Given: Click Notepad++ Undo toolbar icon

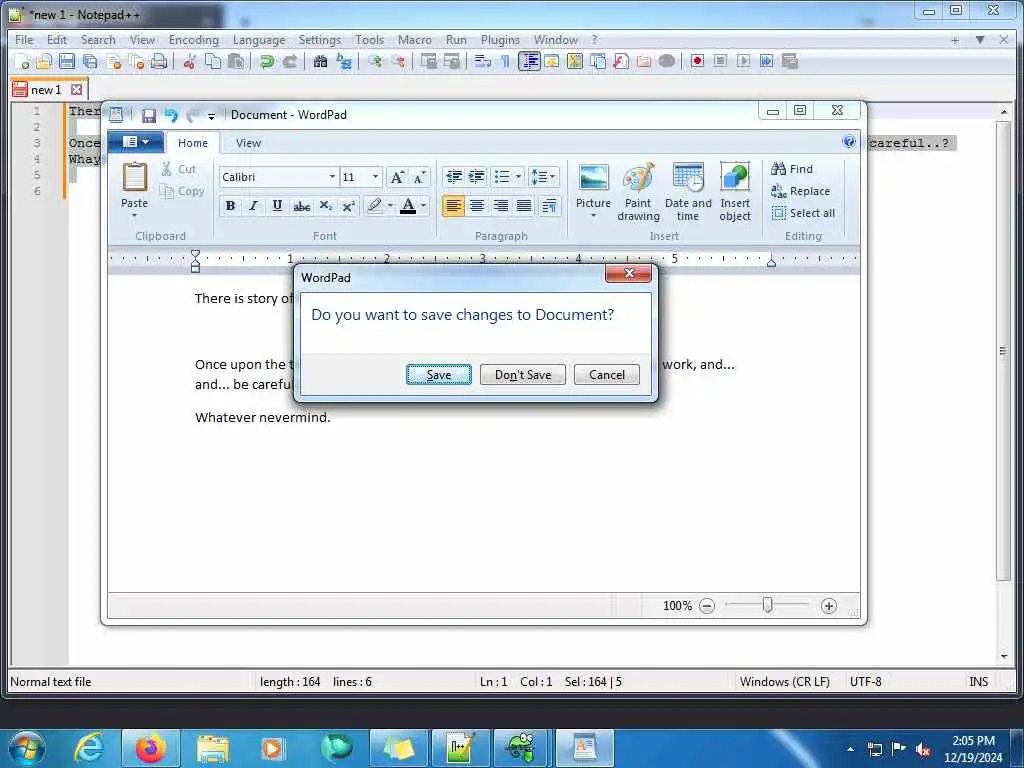Looking at the screenshot, I should [266, 61].
